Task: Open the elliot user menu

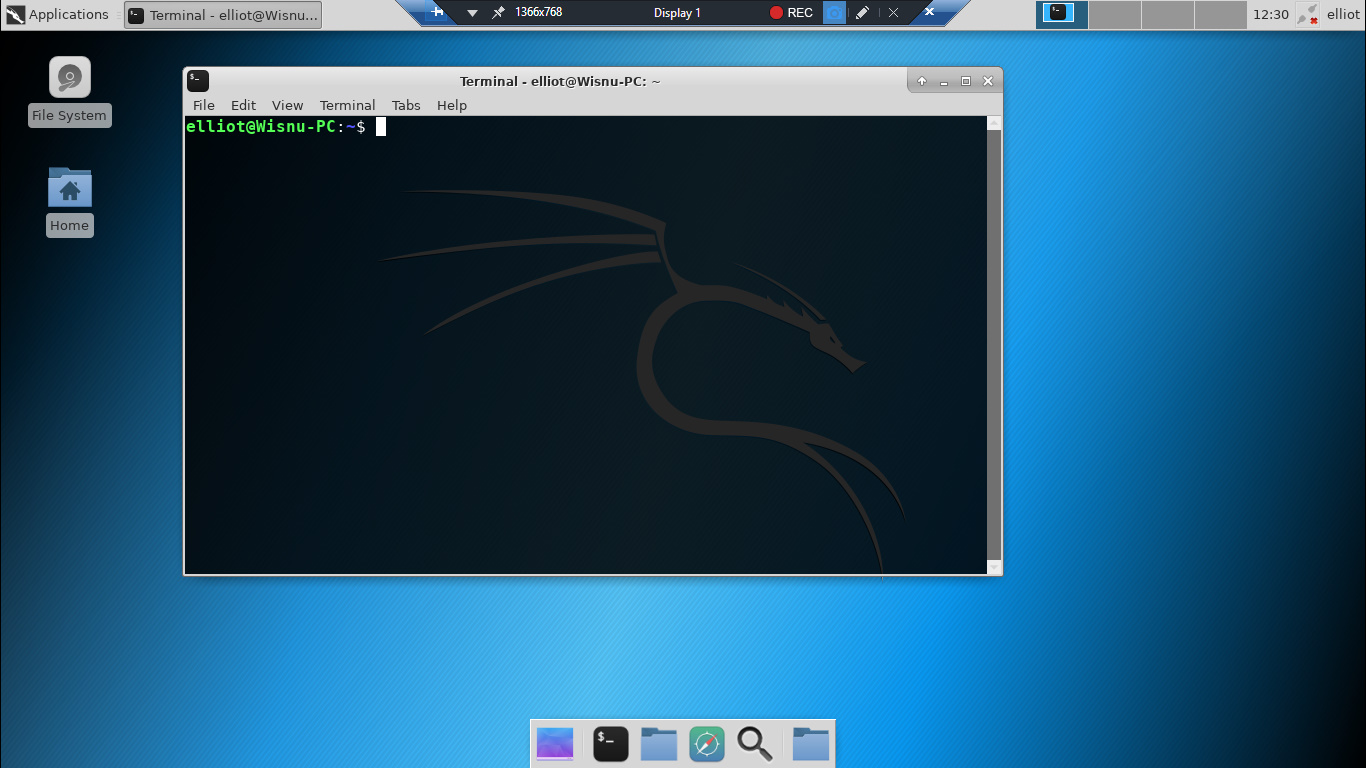Action: (1343, 14)
